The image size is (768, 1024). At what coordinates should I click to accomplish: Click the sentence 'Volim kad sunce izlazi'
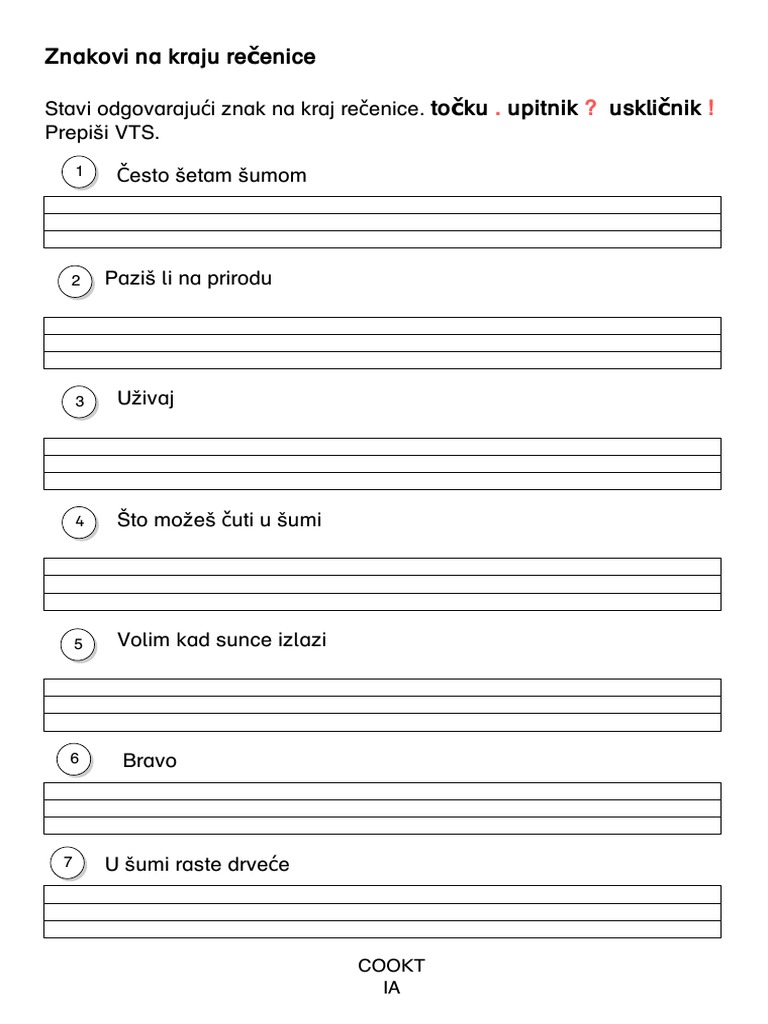coord(222,640)
